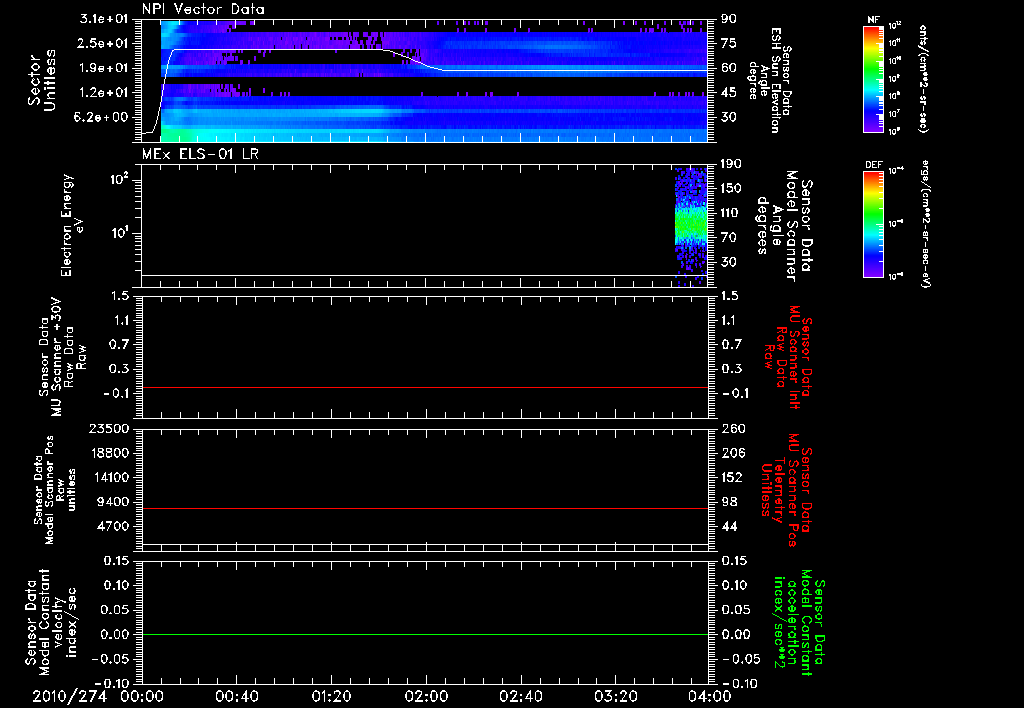Click the 04:00 time tick label
Screen dimensions: 1024x708
(x=710, y=696)
